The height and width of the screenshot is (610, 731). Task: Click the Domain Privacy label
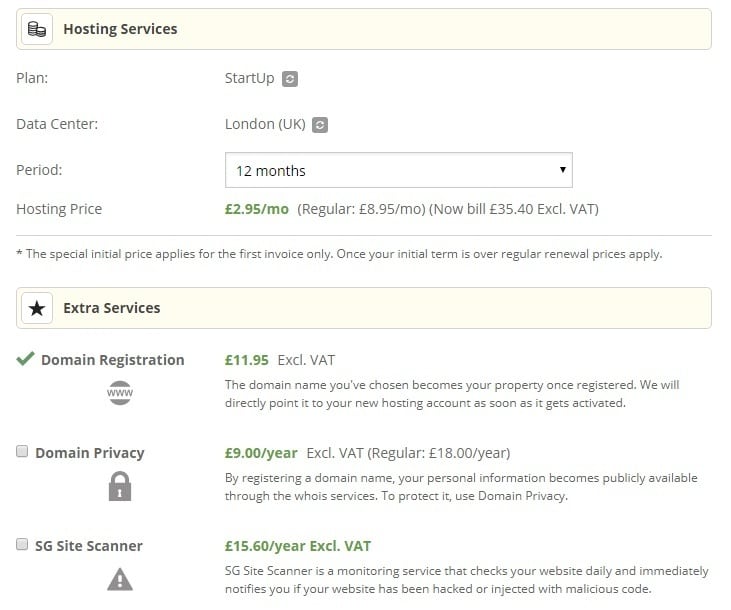(x=90, y=453)
